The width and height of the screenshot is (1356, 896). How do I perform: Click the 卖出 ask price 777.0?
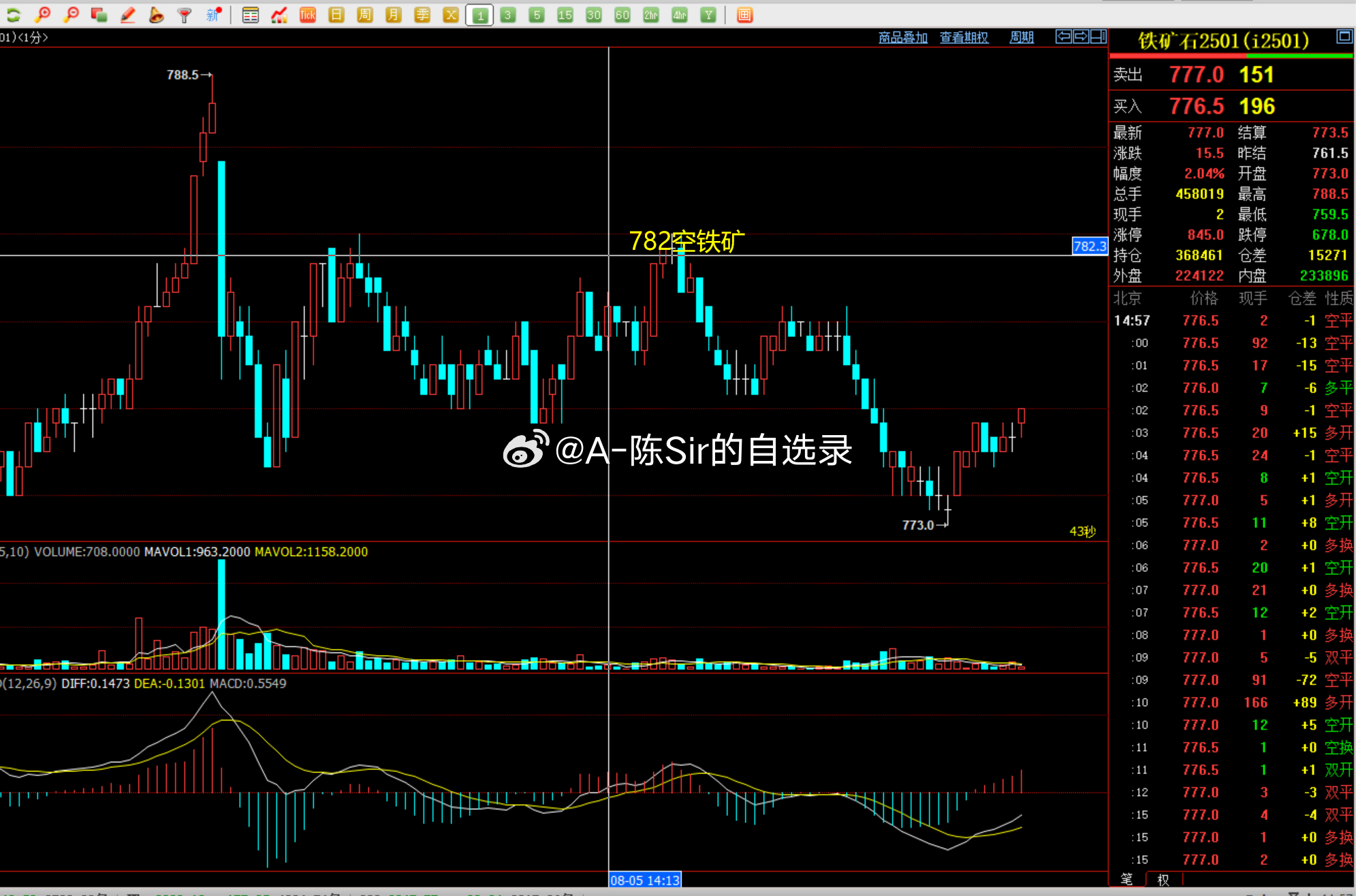point(1196,74)
